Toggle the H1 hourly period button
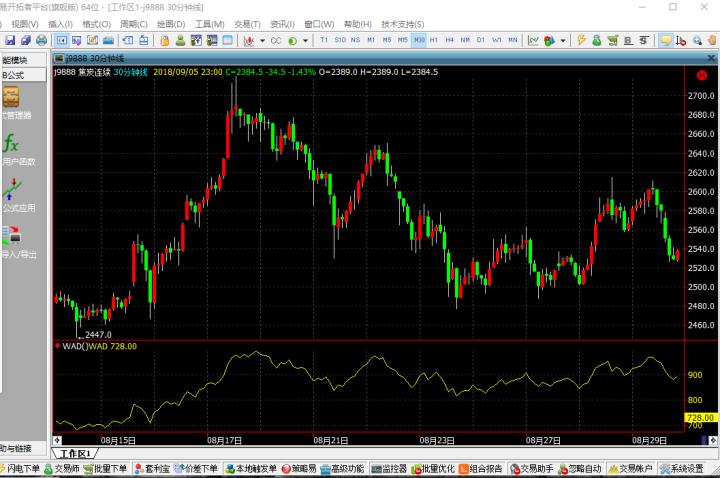720x478 pixels. click(x=435, y=40)
